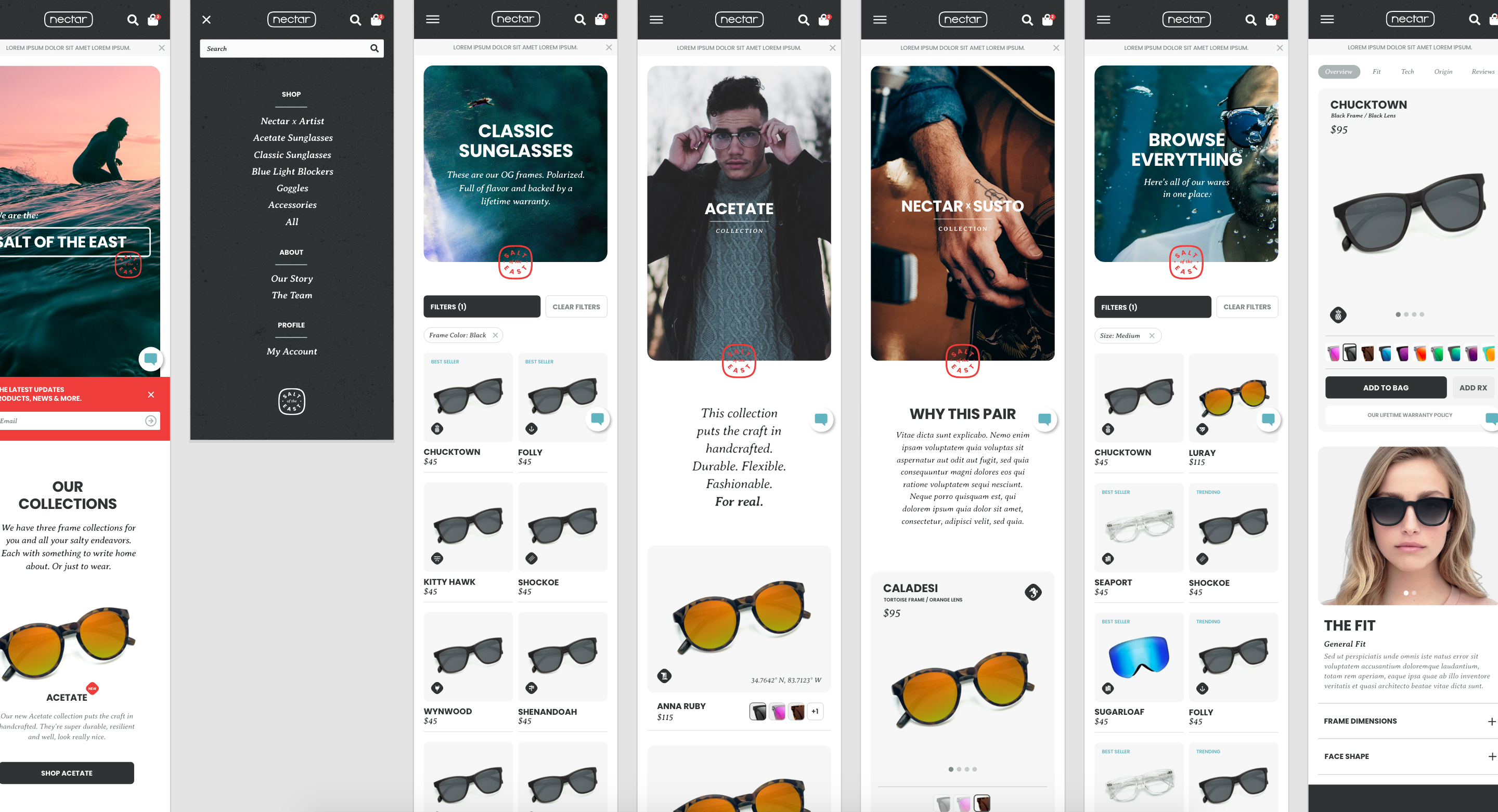Expand the Frame Dimensions section
Screen dimensions: 1498x812
pos(1491,722)
